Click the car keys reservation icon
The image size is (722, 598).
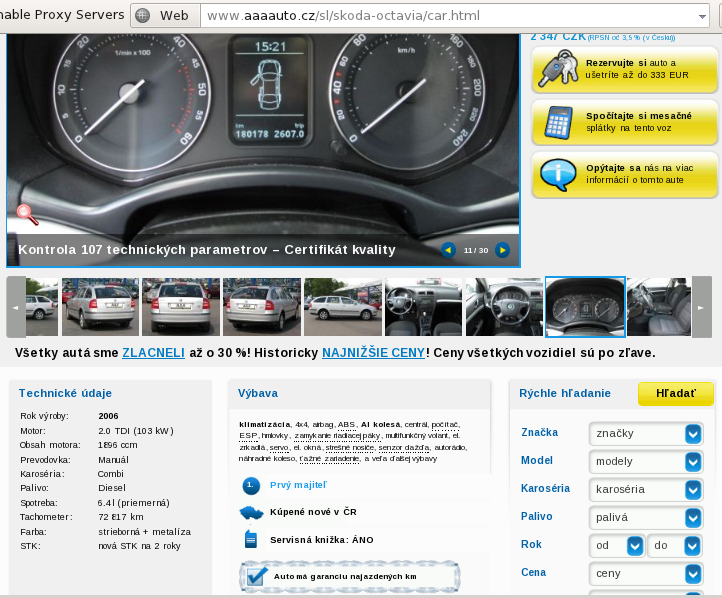[557, 70]
